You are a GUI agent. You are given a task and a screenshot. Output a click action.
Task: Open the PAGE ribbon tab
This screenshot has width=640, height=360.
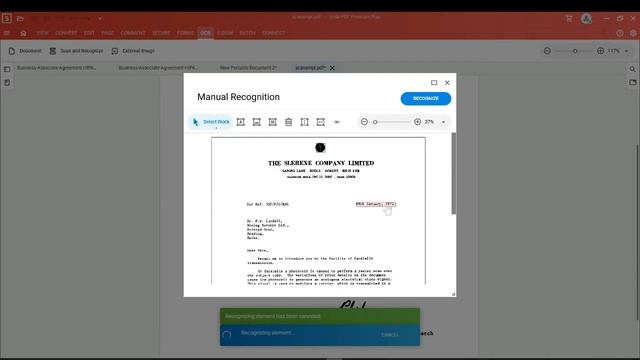tap(108, 33)
